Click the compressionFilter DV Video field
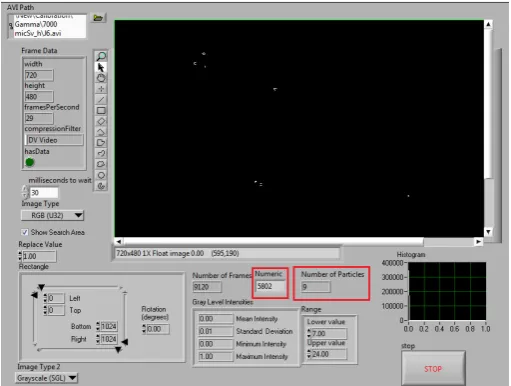511x386 pixels. tap(54, 140)
